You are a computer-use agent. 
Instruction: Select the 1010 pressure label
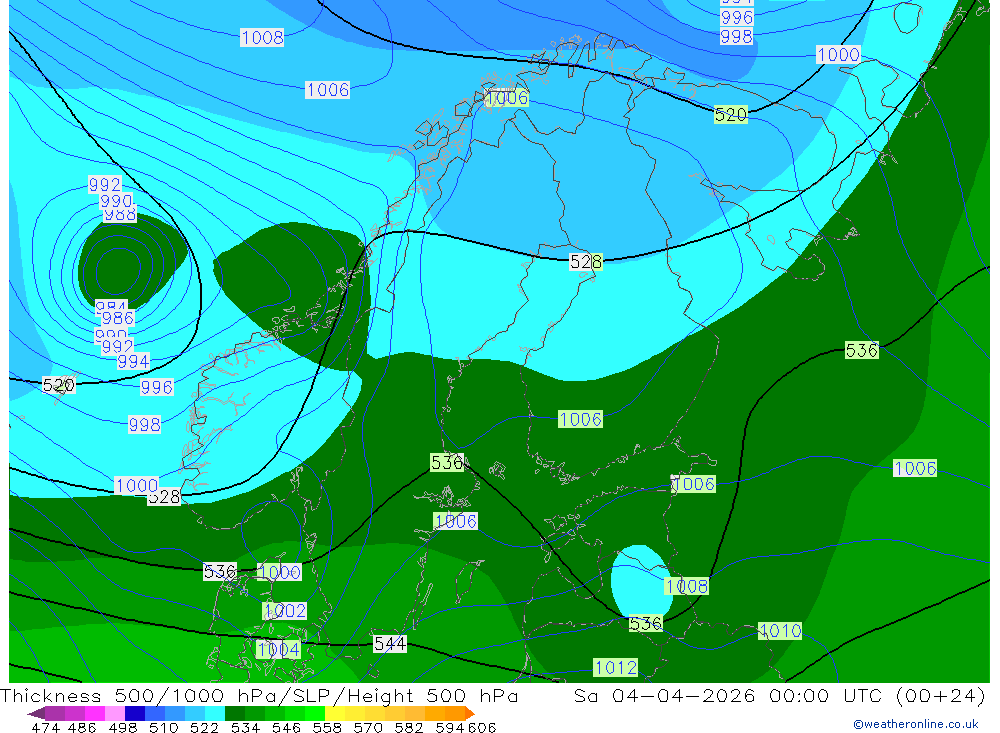click(780, 631)
